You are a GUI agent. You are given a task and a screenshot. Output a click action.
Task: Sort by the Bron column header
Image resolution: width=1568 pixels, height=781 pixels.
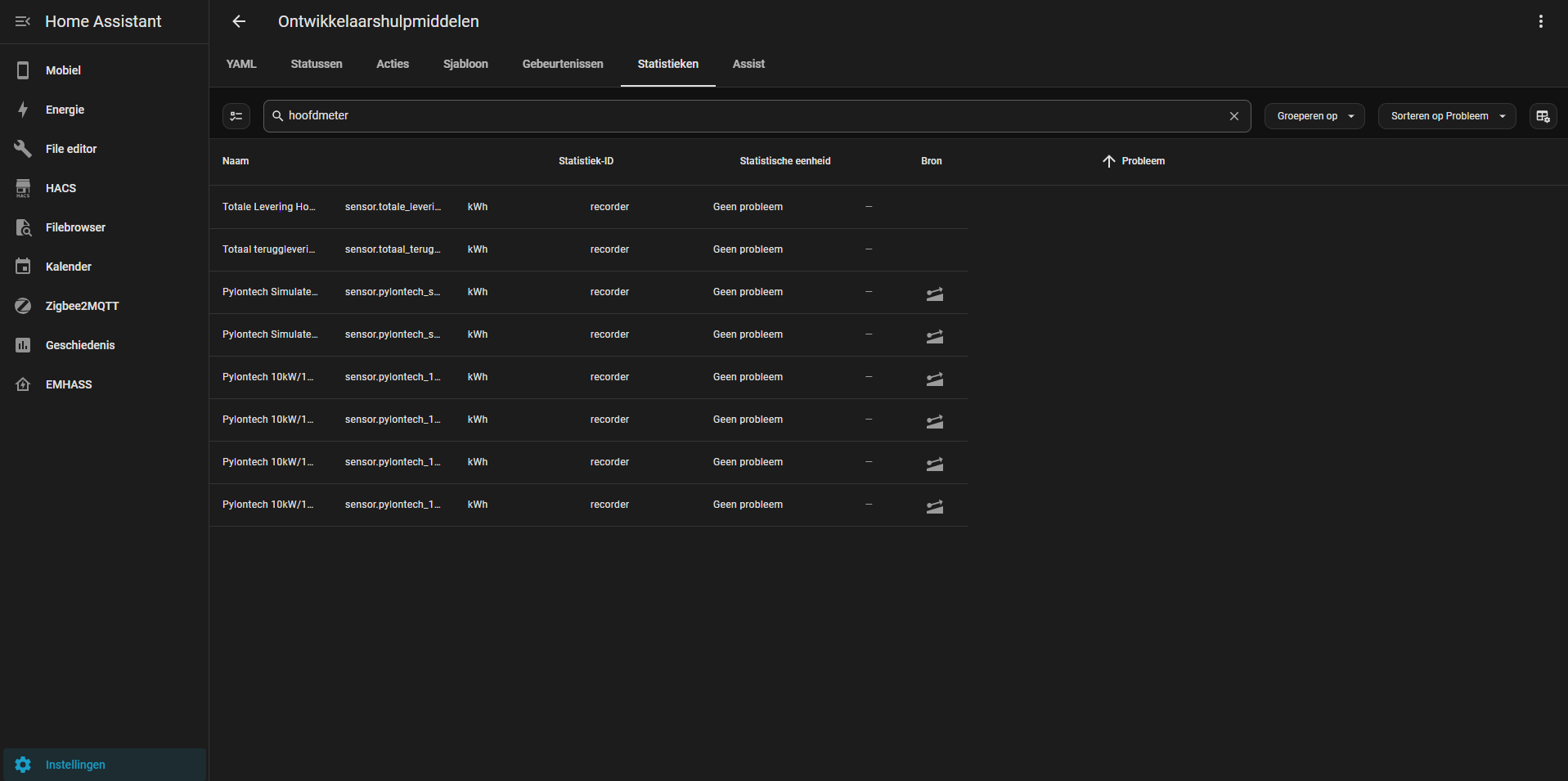(x=932, y=161)
